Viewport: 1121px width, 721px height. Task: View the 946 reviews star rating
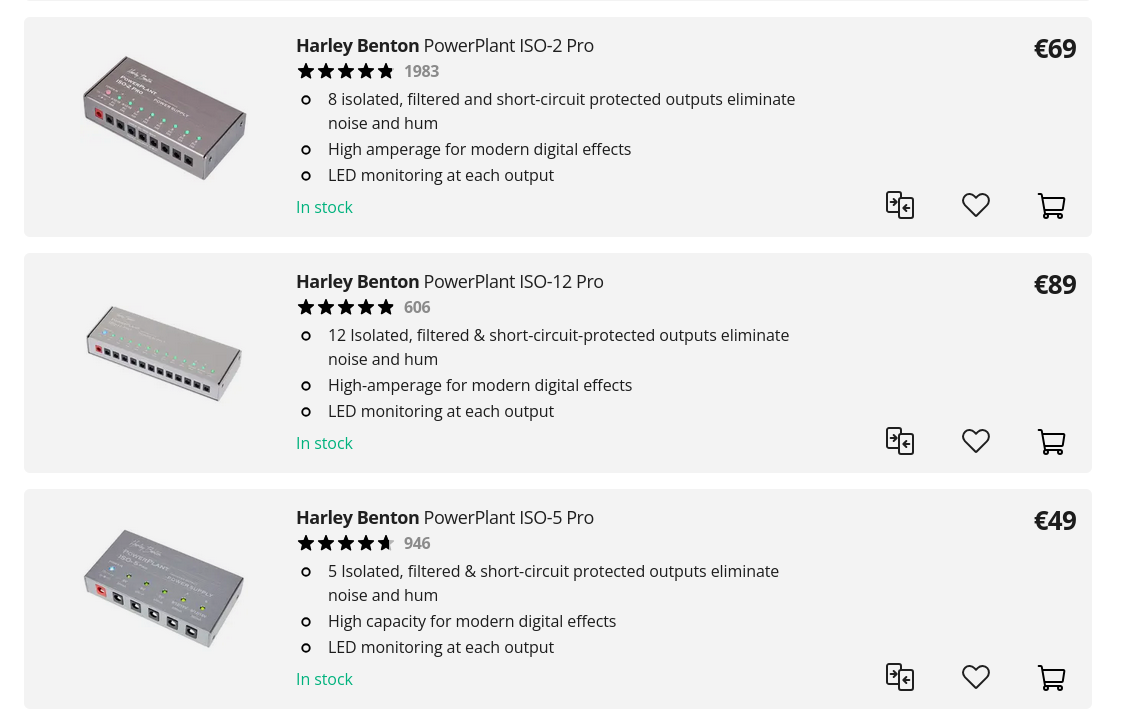tap(346, 543)
